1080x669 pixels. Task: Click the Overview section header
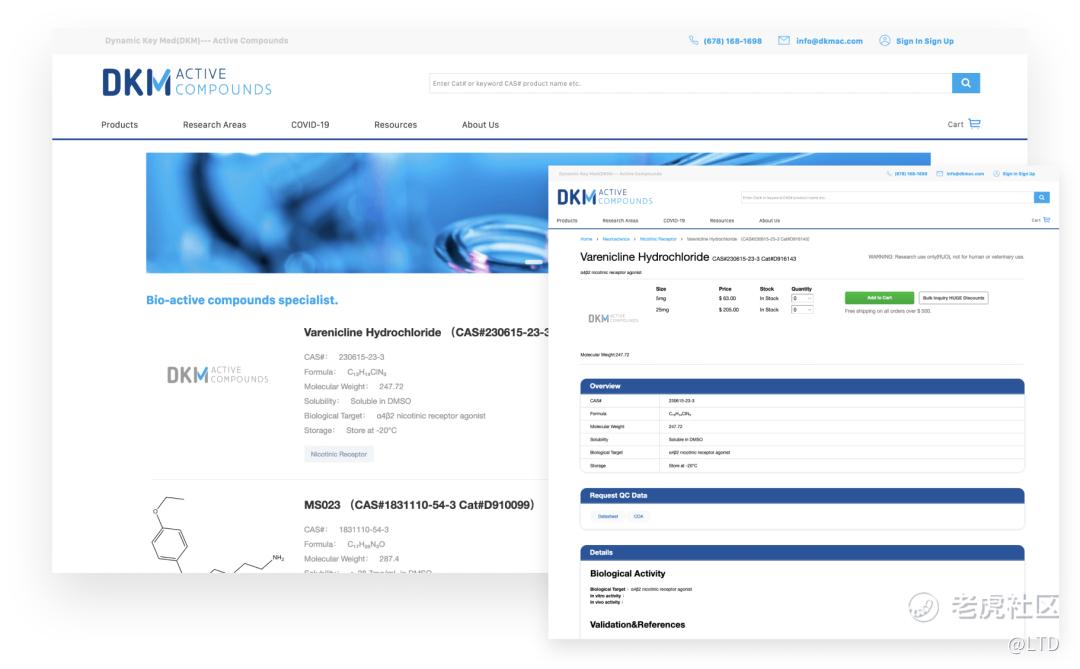click(x=802, y=386)
